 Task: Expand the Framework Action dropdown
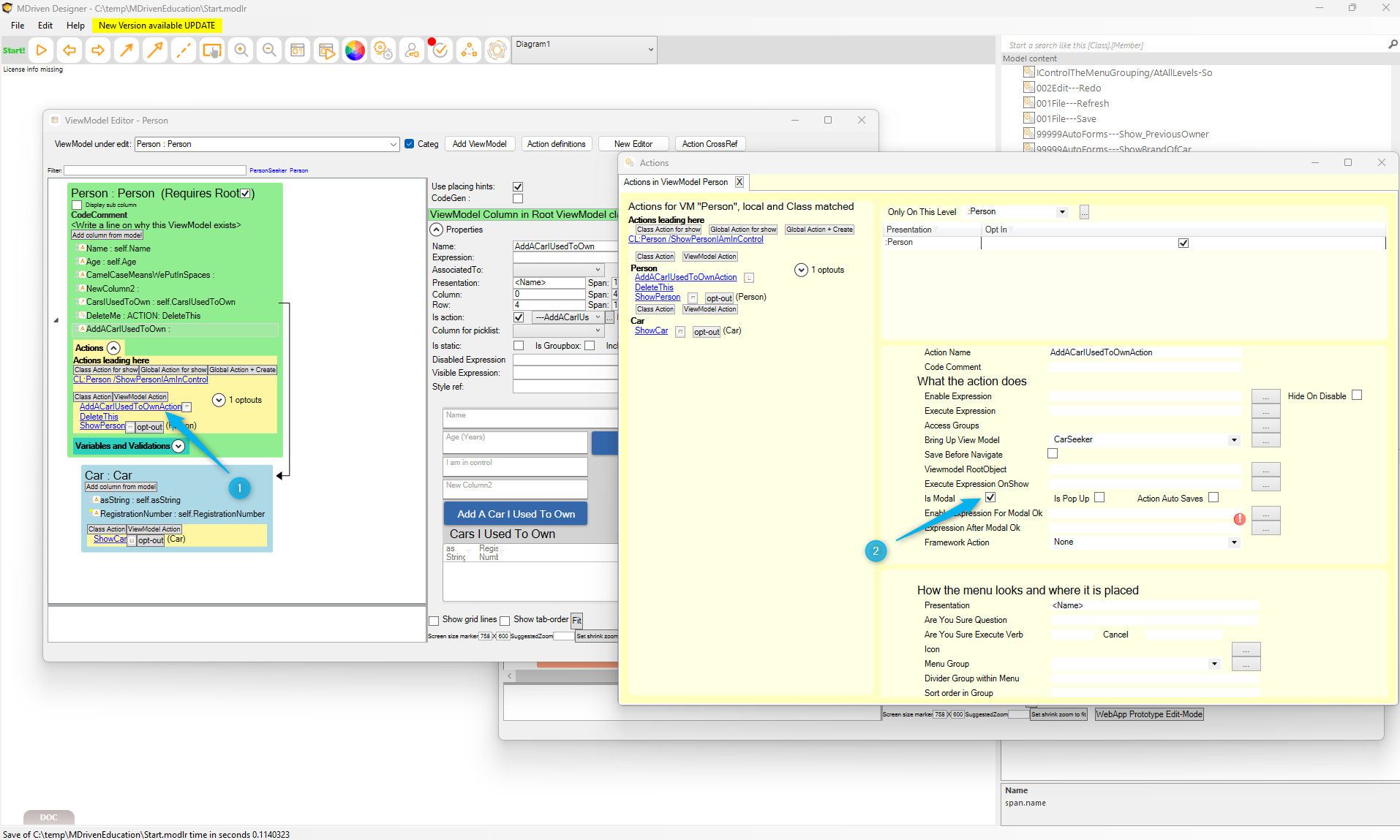coord(1234,542)
